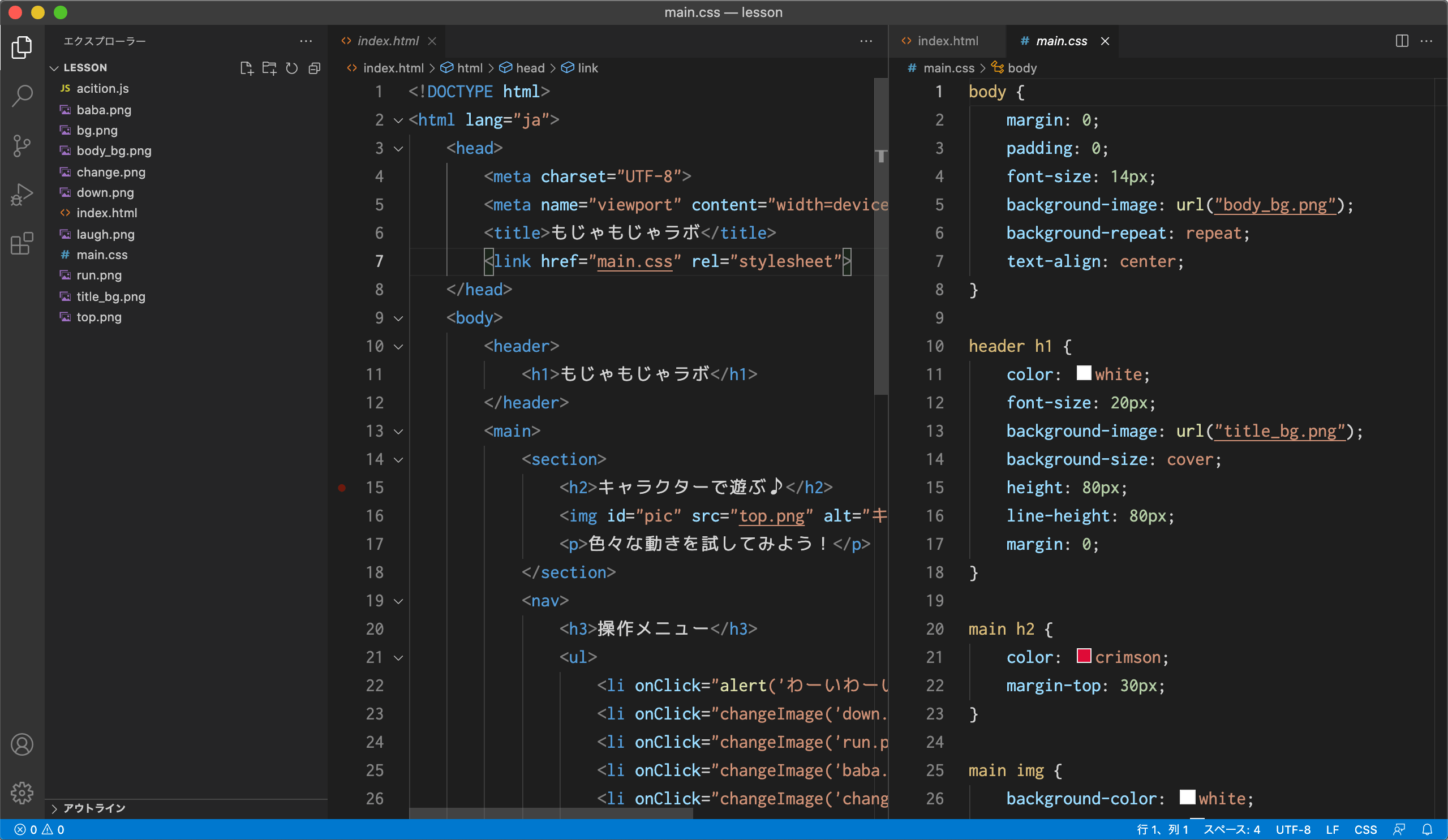
Task: Click the New Folder icon in explorer
Action: 269,68
